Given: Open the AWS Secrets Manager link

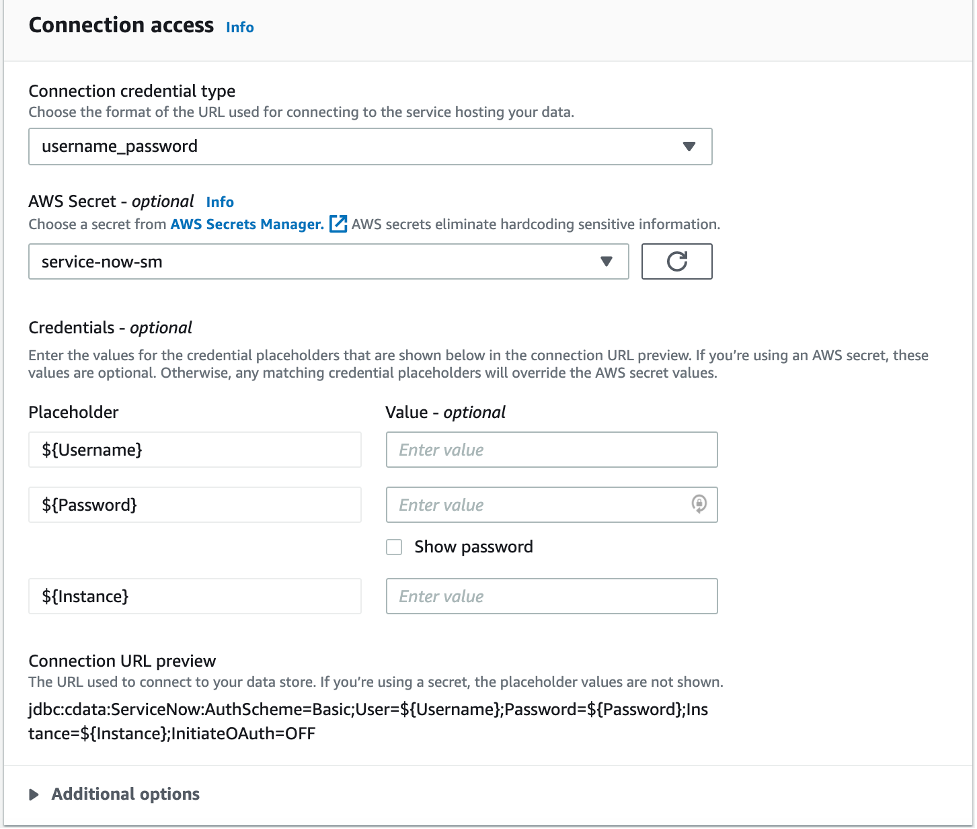Looking at the screenshot, I should (247, 224).
